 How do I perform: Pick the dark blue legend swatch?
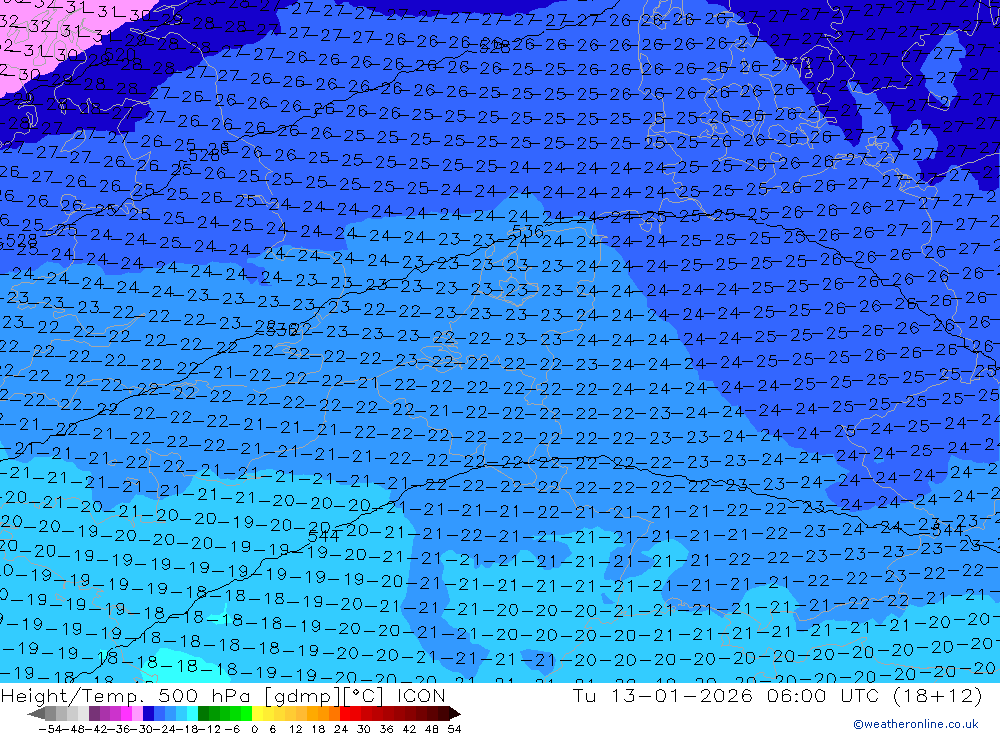click(148, 713)
